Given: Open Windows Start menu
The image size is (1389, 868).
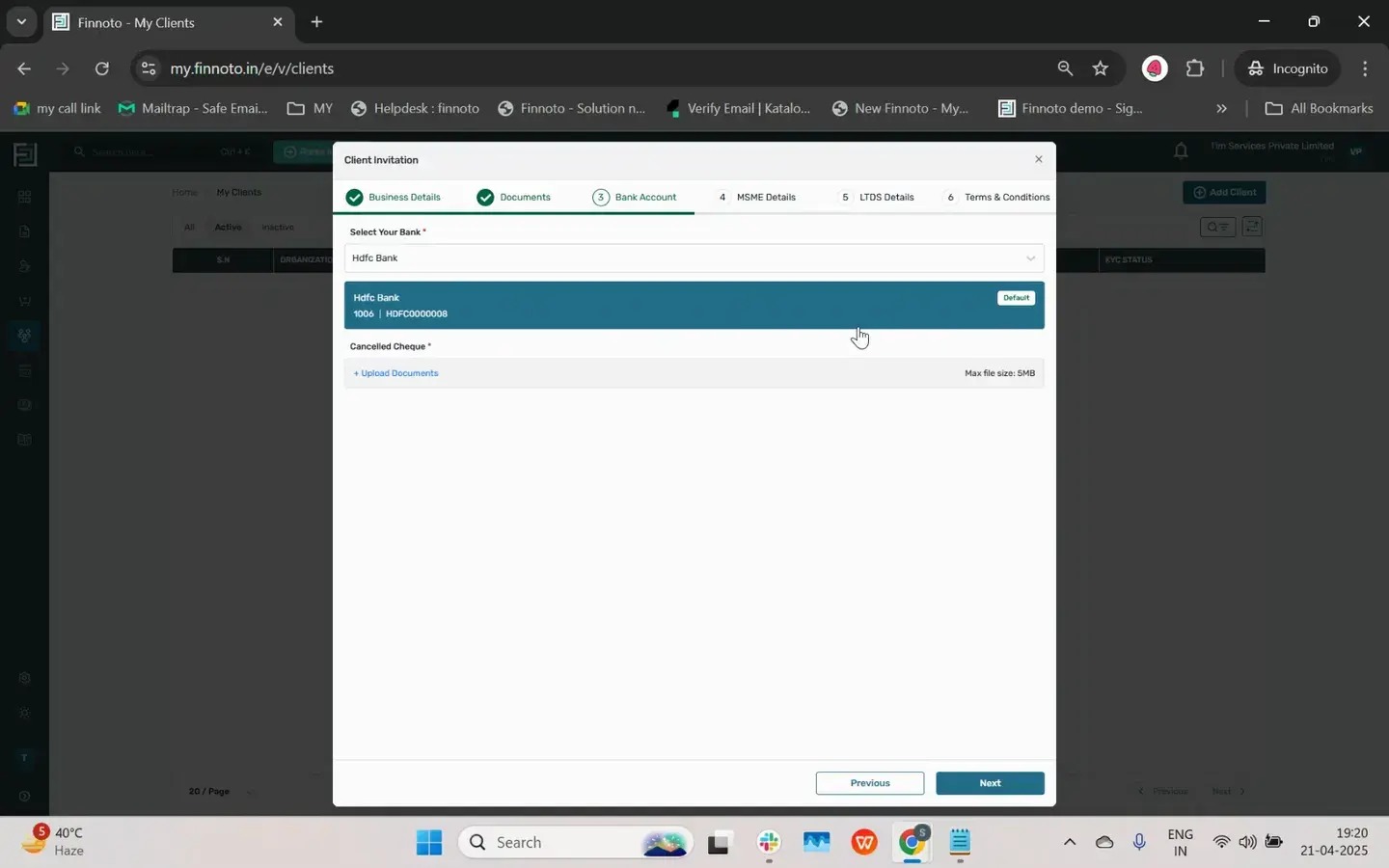Looking at the screenshot, I should 429,843.
